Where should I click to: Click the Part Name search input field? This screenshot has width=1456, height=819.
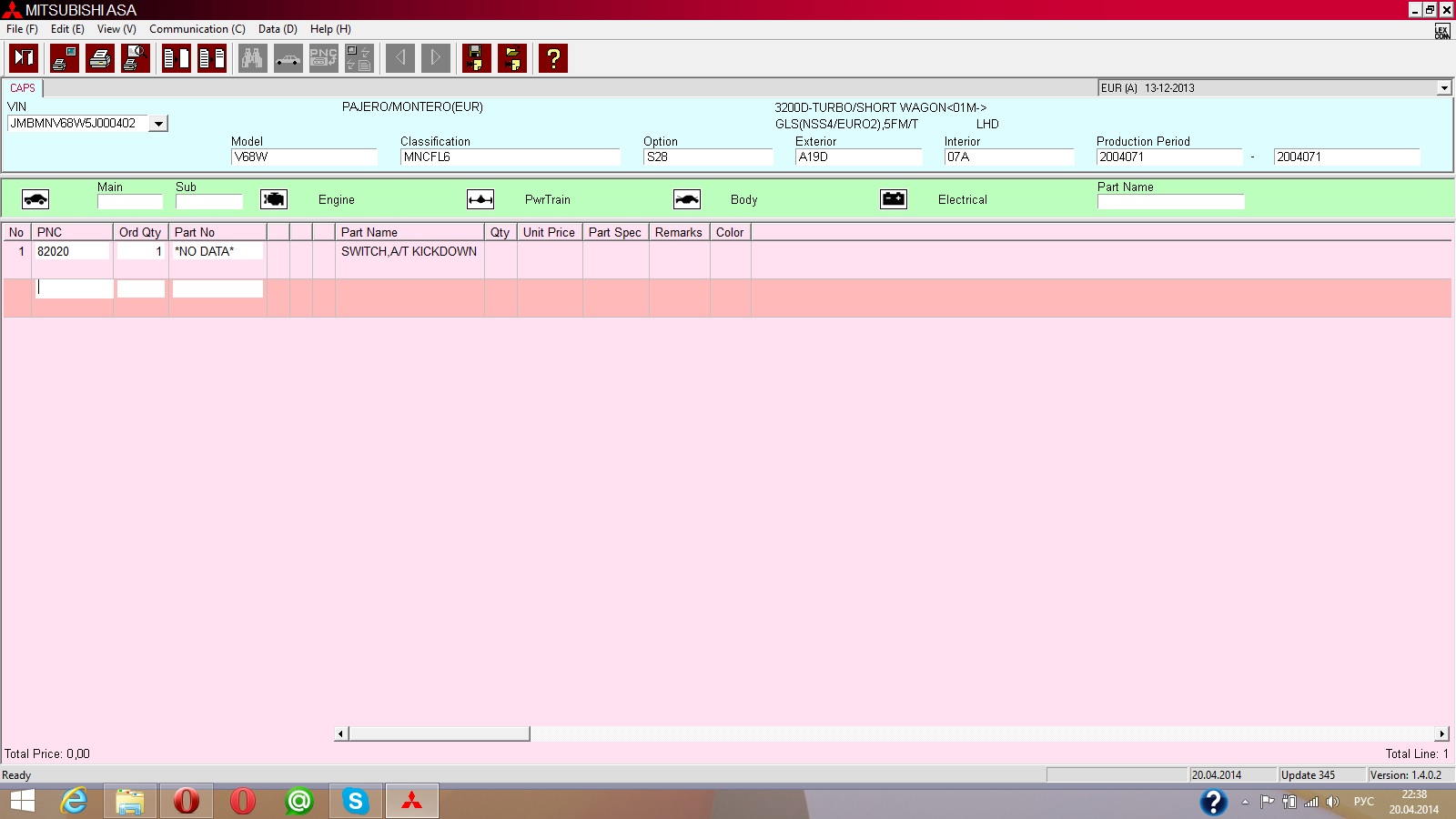tap(1170, 202)
